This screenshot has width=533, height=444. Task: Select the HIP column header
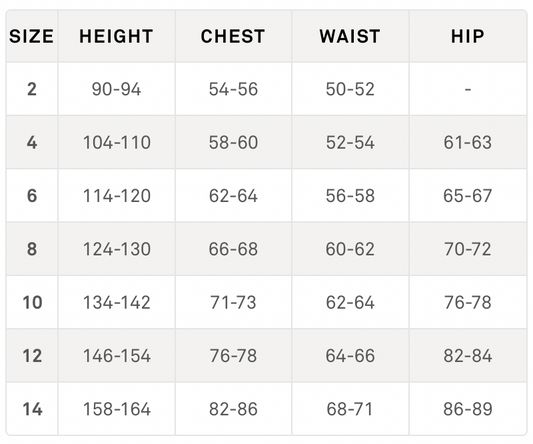(468, 36)
